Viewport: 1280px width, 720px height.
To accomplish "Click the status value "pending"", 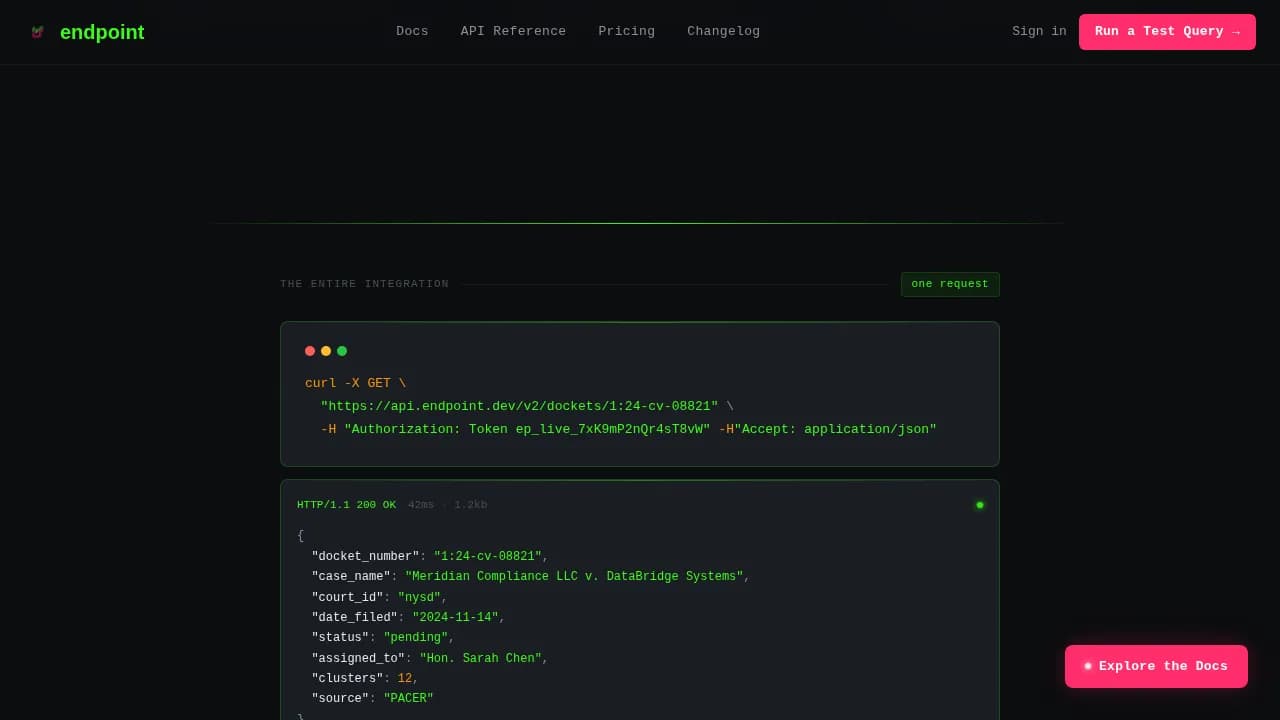I will click(416, 638).
